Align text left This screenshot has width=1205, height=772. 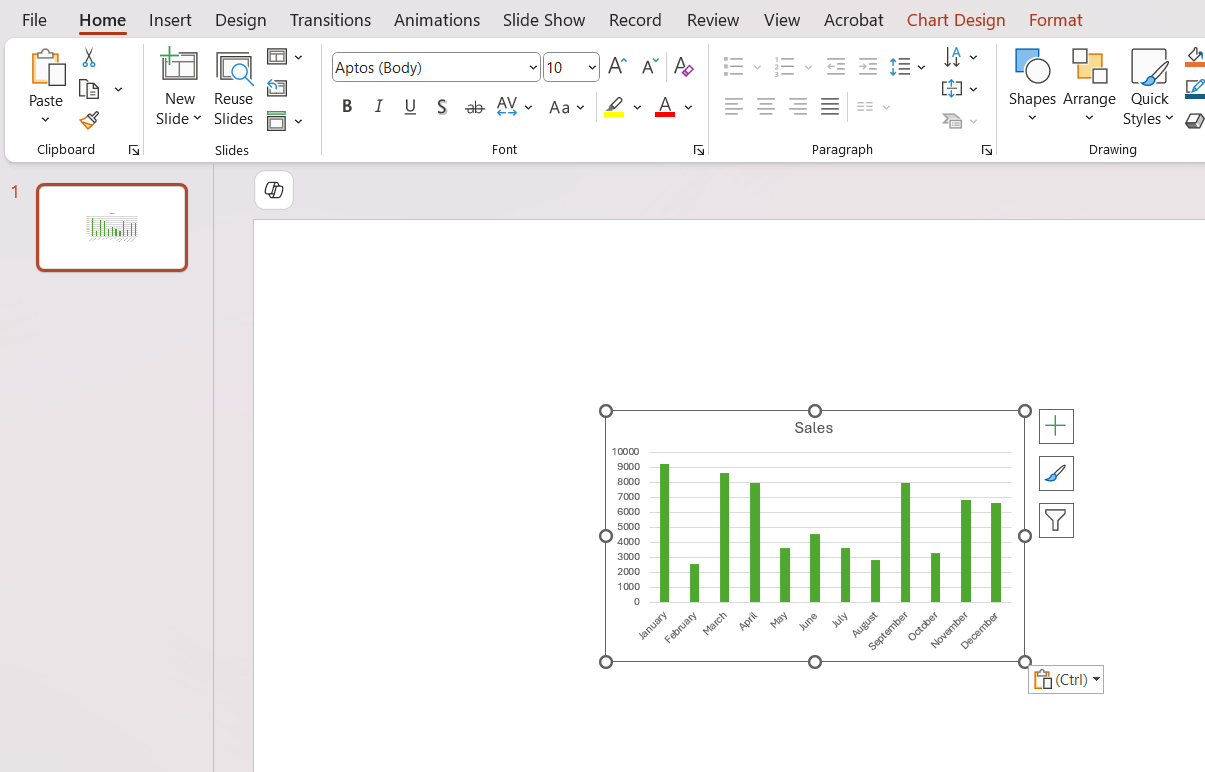pos(734,107)
